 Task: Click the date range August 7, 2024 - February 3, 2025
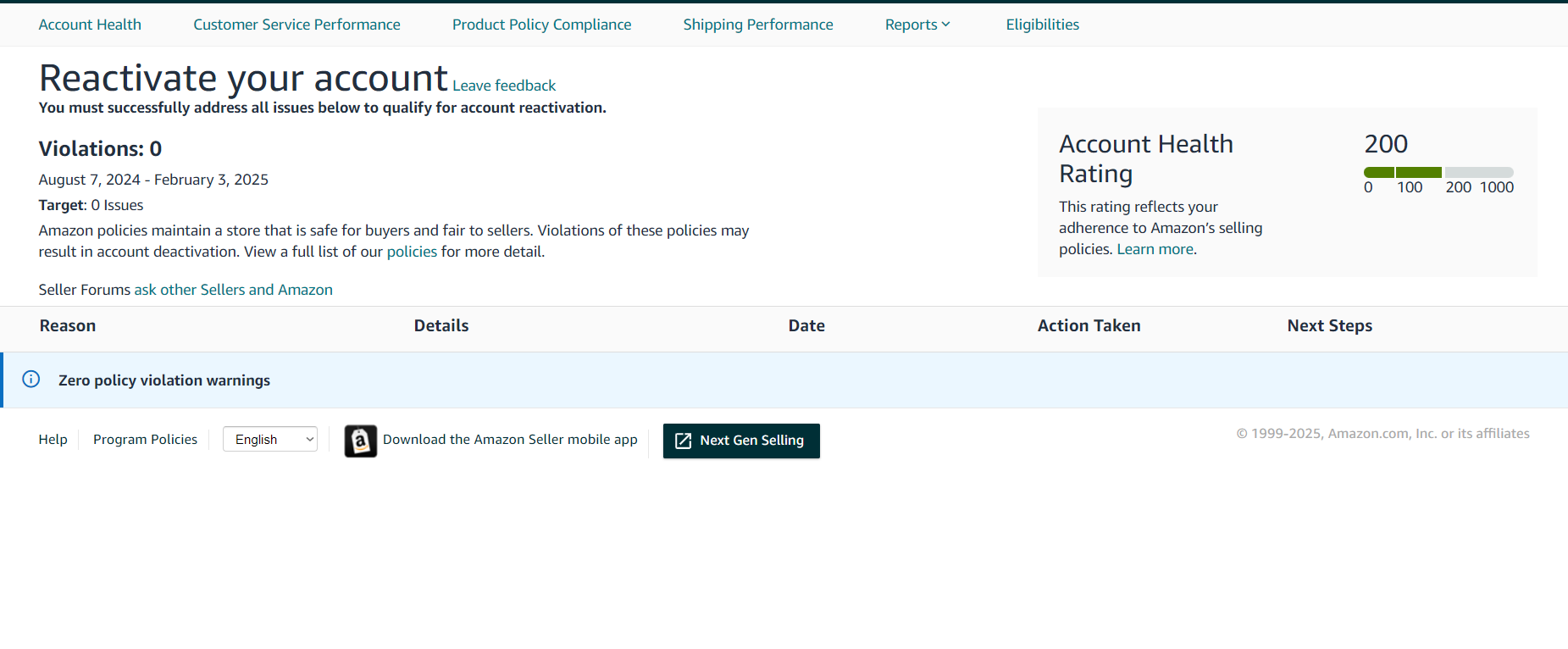(x=153, y=180)
